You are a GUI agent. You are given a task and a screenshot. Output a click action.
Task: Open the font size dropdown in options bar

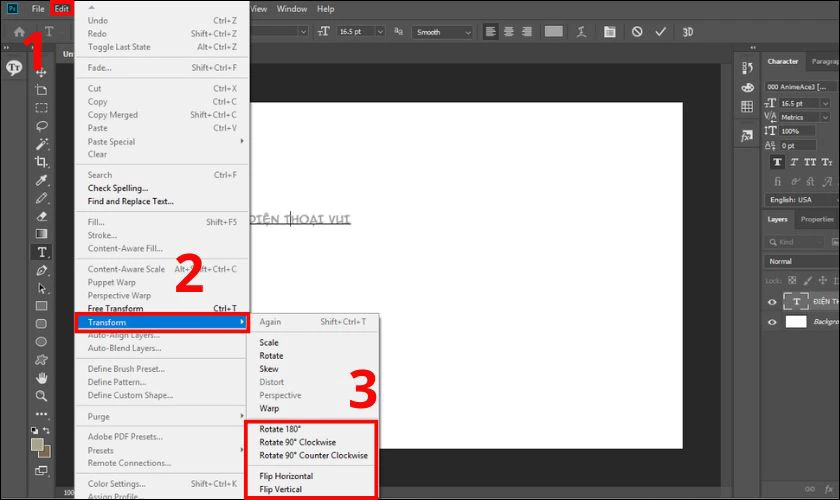click(x=380, y=32)
